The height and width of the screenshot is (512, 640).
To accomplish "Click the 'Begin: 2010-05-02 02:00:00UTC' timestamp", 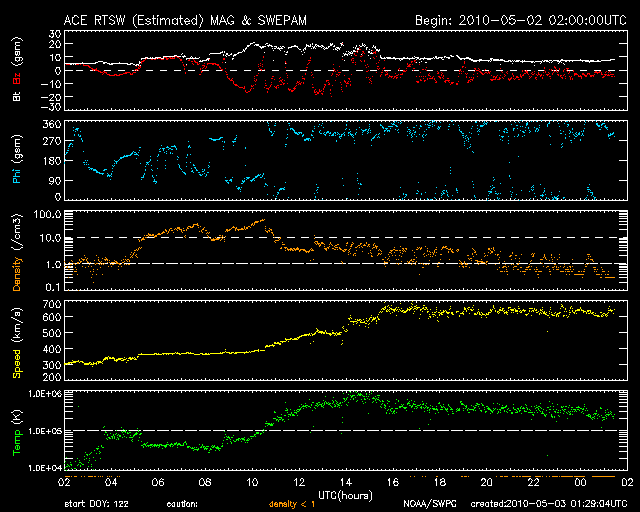I will click(x=521, y=20).
